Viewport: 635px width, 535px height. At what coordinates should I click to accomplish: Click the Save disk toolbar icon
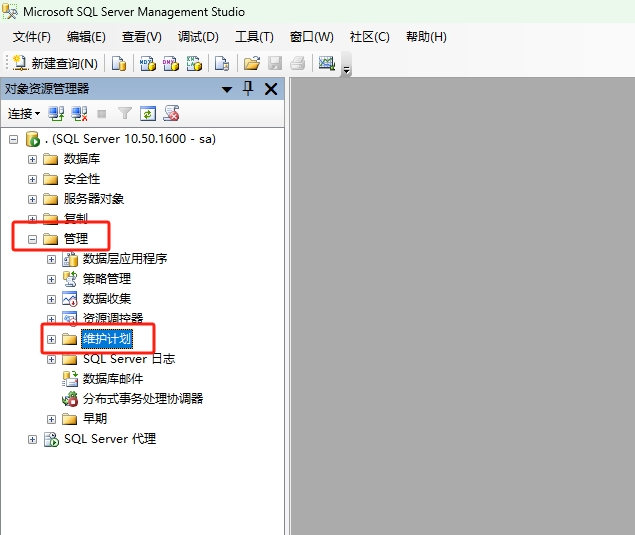point(275,63)
